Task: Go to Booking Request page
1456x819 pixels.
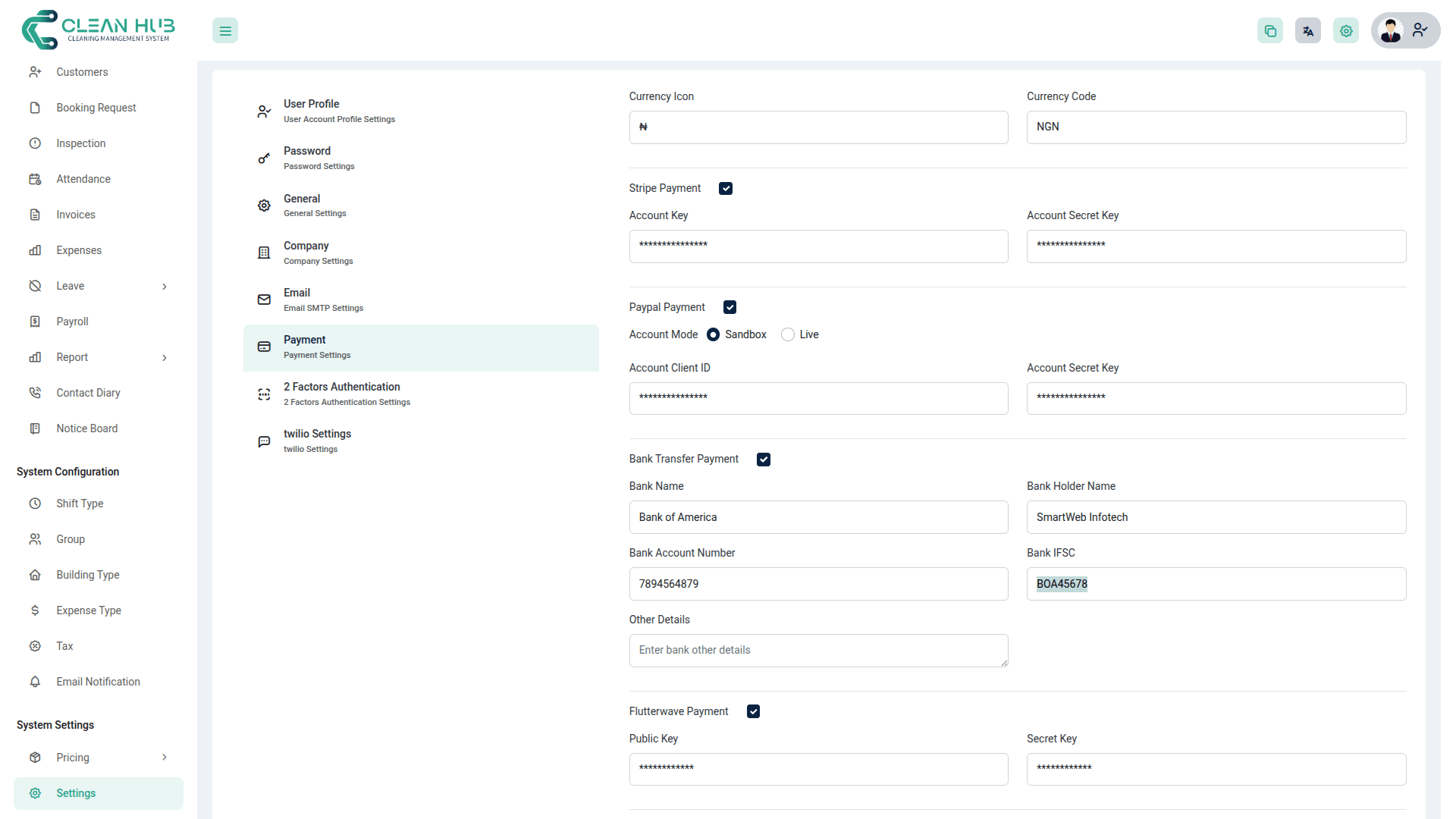Action: click(x=96, y=108)
